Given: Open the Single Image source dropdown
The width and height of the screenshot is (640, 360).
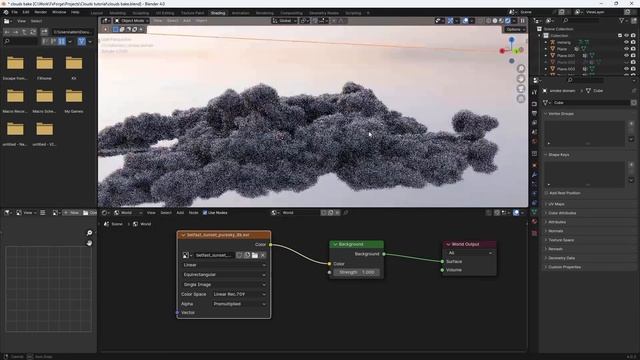Looking at the screenshot, I should [224, 284].
